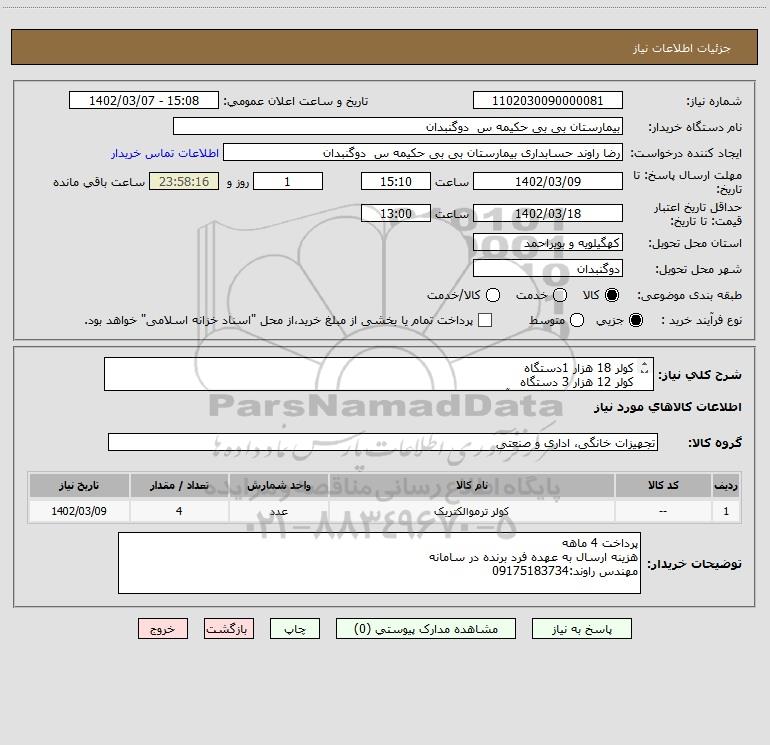This screenshot has height=745, width=770.
Task: Choose the متوسط purchase type radio
Action: [x=577, y=320]
